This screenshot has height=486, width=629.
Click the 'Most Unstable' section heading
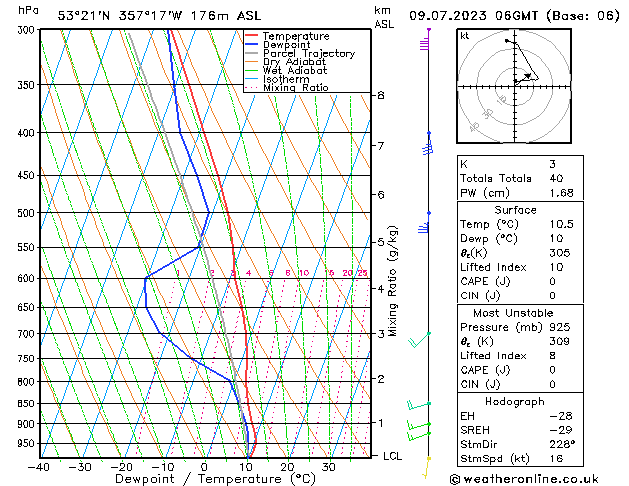pyautogui.click(x=513, y=313)
